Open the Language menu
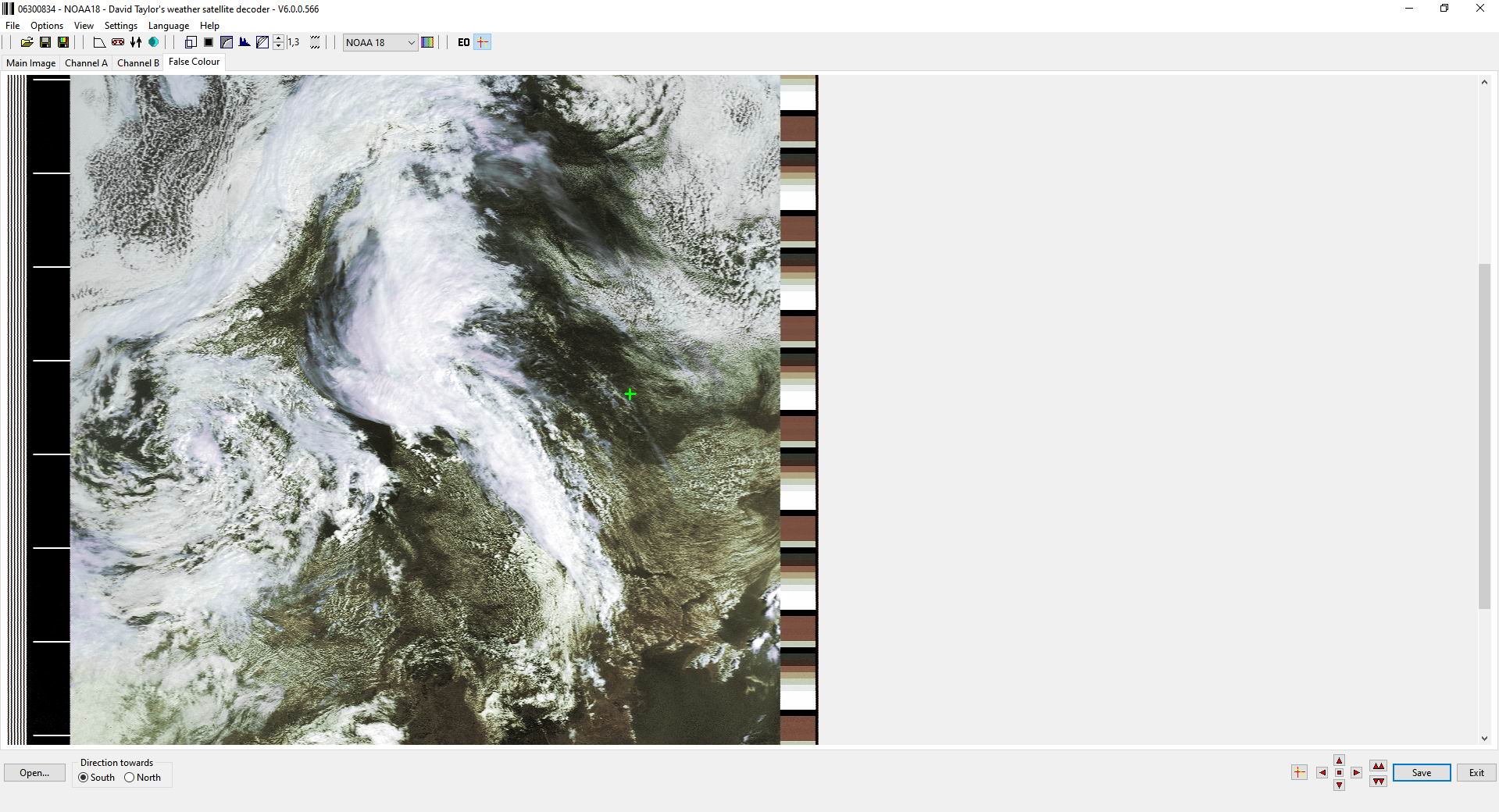1499x812 pixels. pos(169,25)
